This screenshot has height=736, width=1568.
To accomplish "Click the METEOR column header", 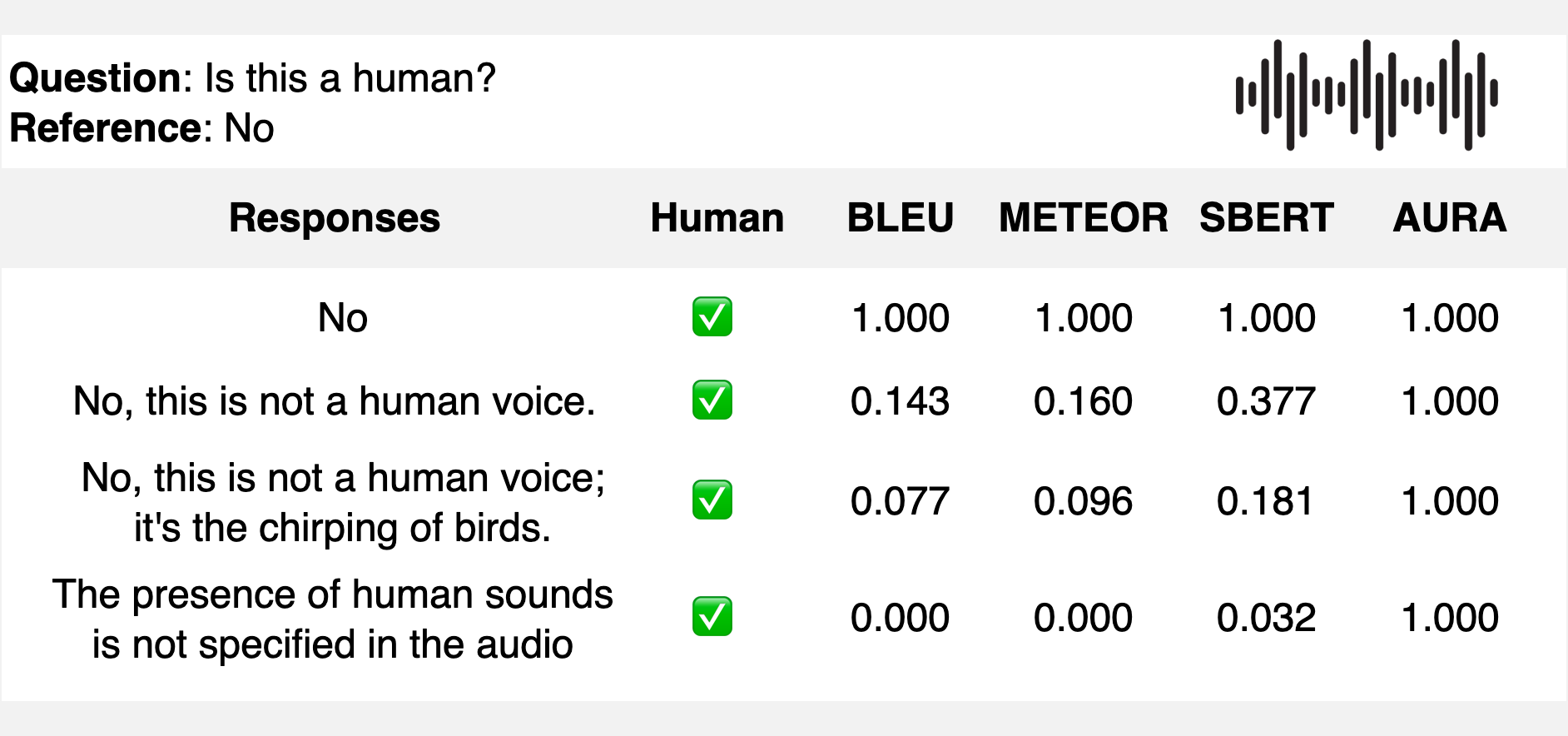I will tap(1083, 218).
